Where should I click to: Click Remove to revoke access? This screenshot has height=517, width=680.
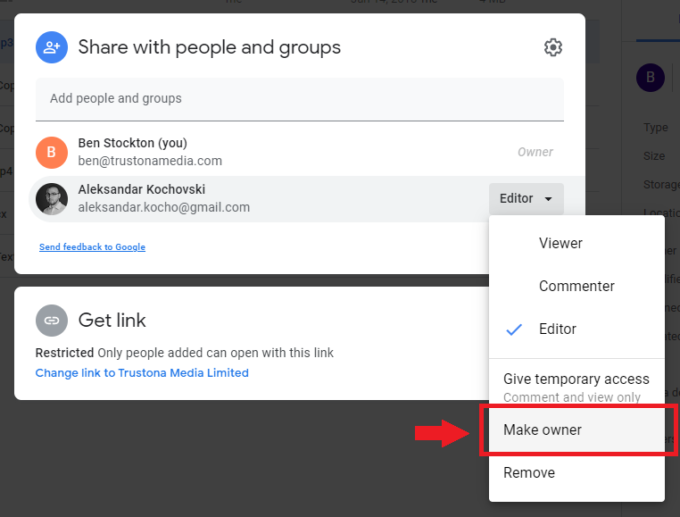click(x=529, y=473)
